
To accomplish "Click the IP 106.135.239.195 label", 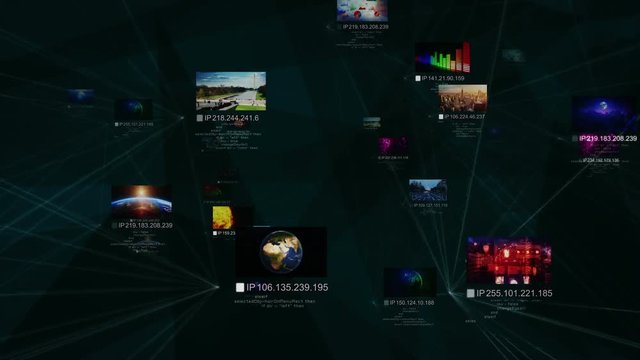I will (x=287, y=287).
